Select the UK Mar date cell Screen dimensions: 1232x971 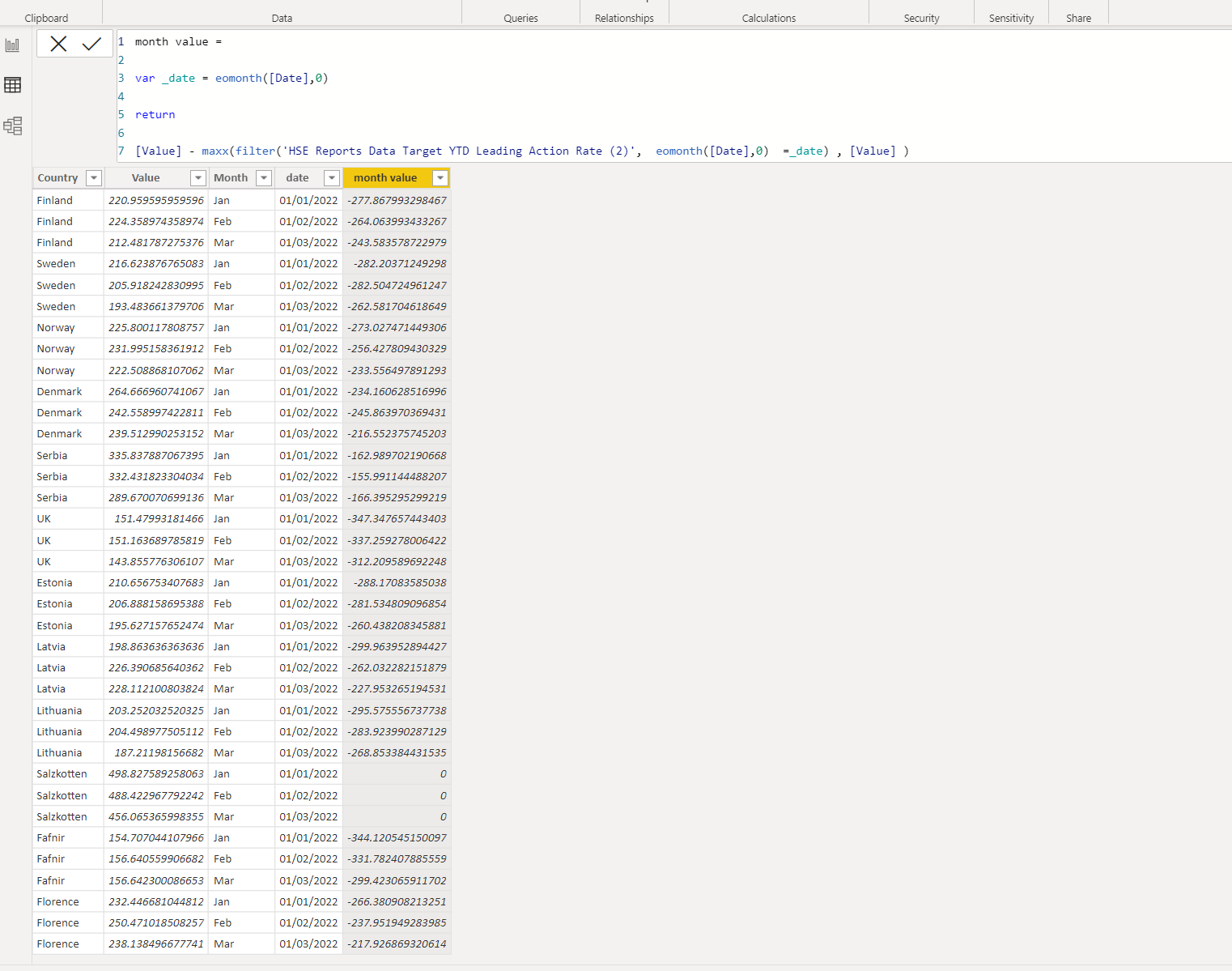point(308,561)
